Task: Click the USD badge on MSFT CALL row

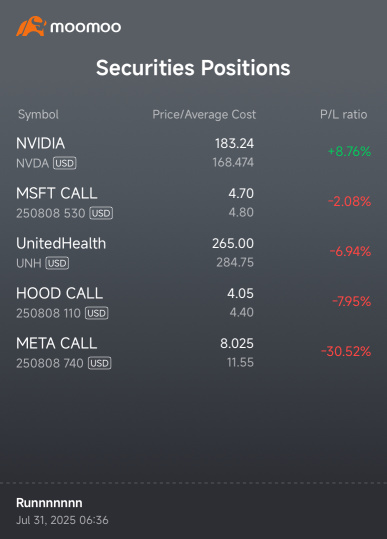Action: pyautogui.click(x=101, y=213)
